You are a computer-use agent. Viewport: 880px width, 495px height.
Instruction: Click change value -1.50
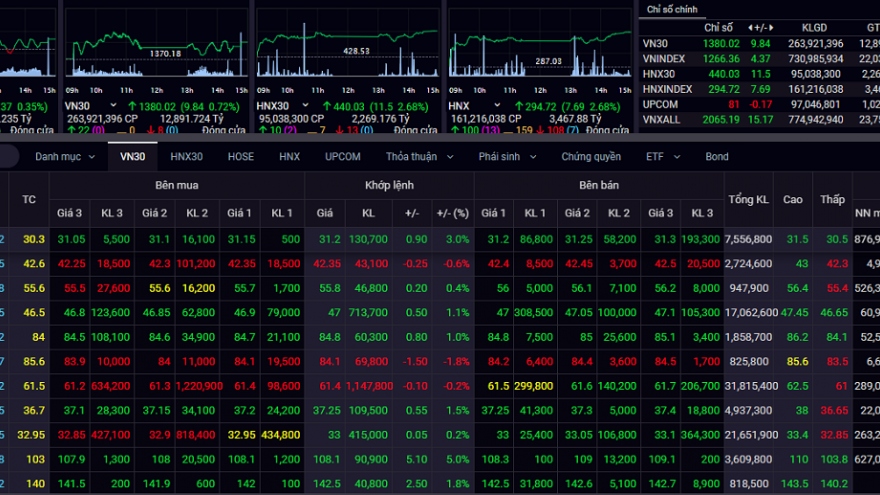[415, 361]
